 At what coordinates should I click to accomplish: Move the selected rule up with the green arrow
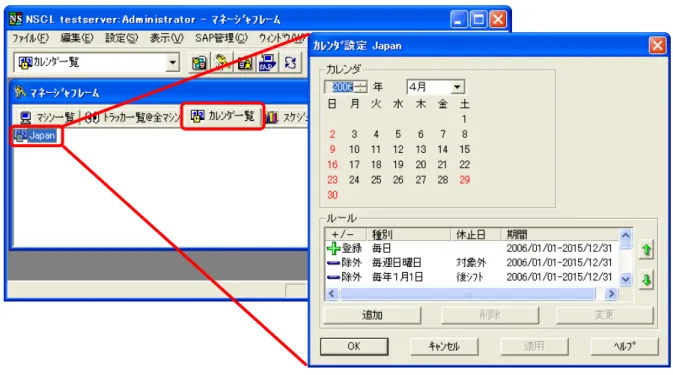(x=646, y=250)
